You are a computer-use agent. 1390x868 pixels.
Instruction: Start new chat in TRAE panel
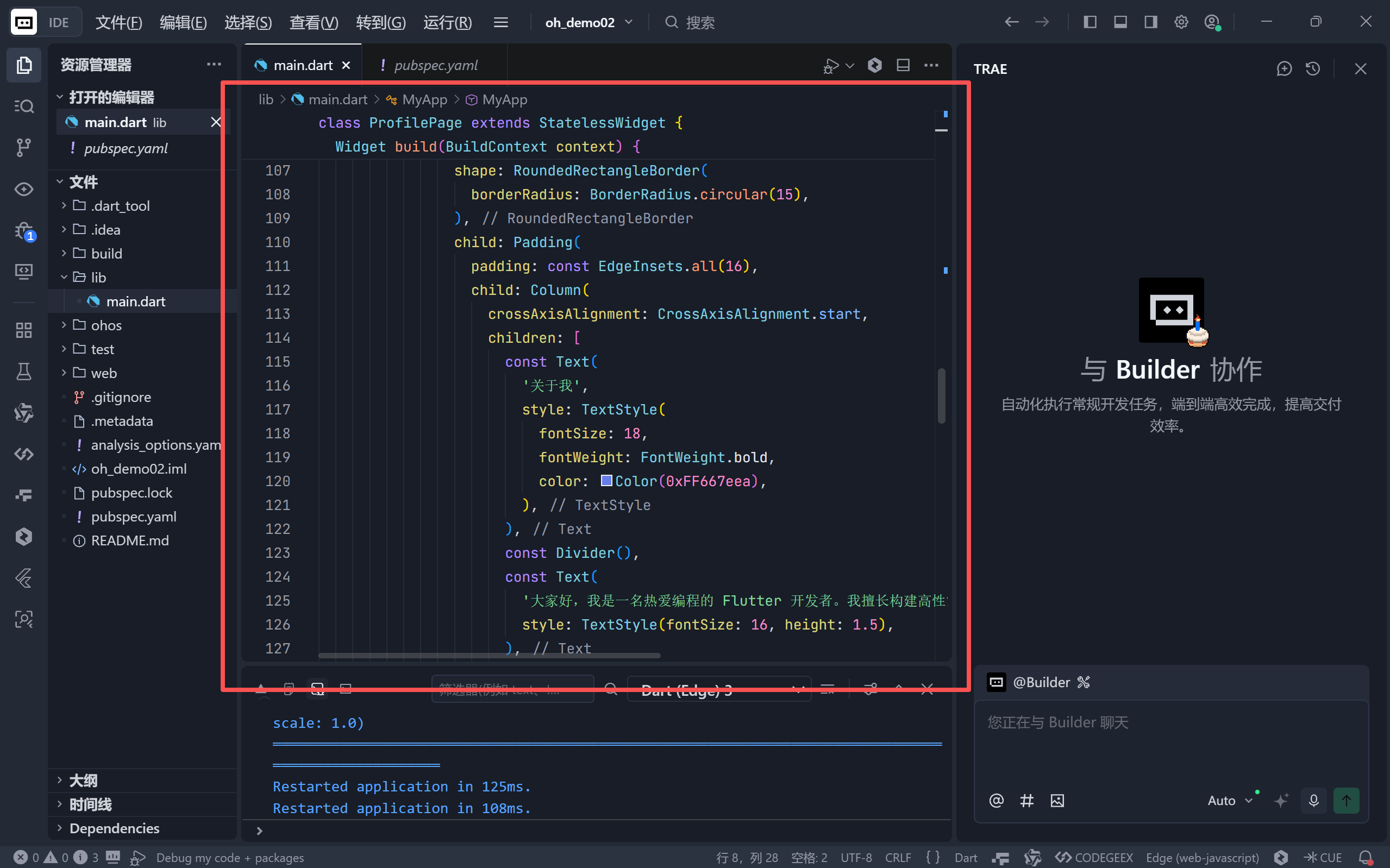(x=1284, y=69)
